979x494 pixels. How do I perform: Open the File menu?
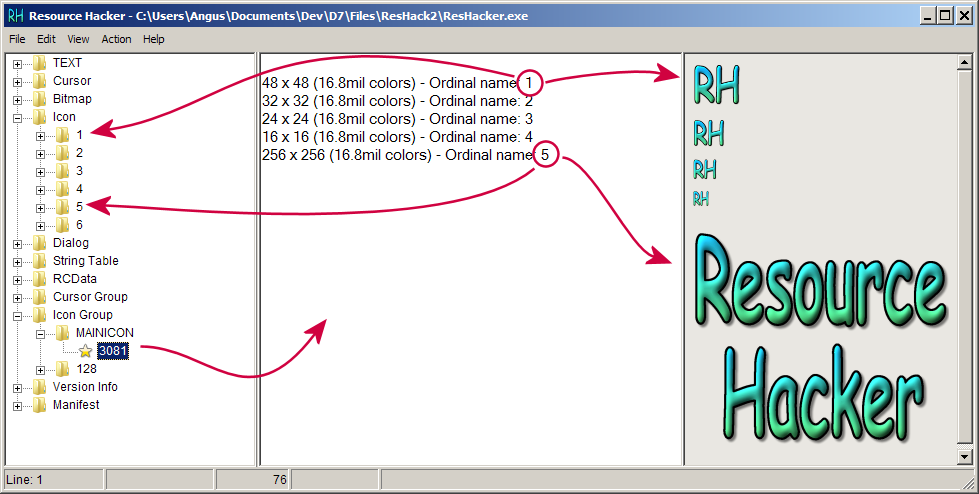tap(17, 39)
